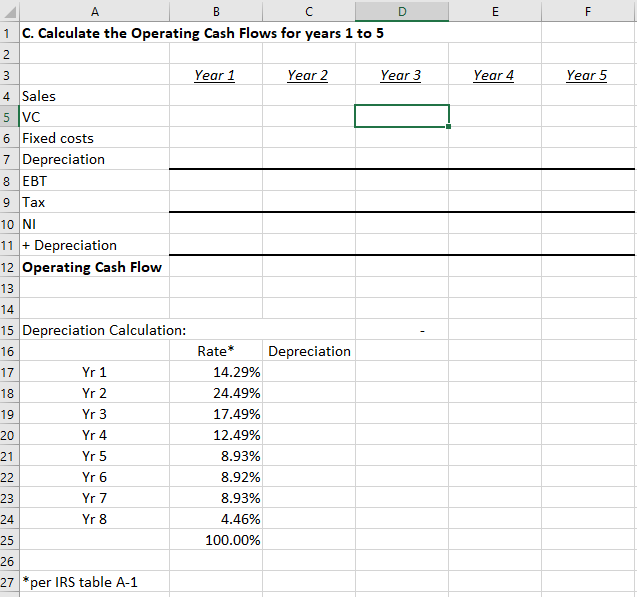
Task: Click the 8.92% rate cell
Action: pos(216,477)
